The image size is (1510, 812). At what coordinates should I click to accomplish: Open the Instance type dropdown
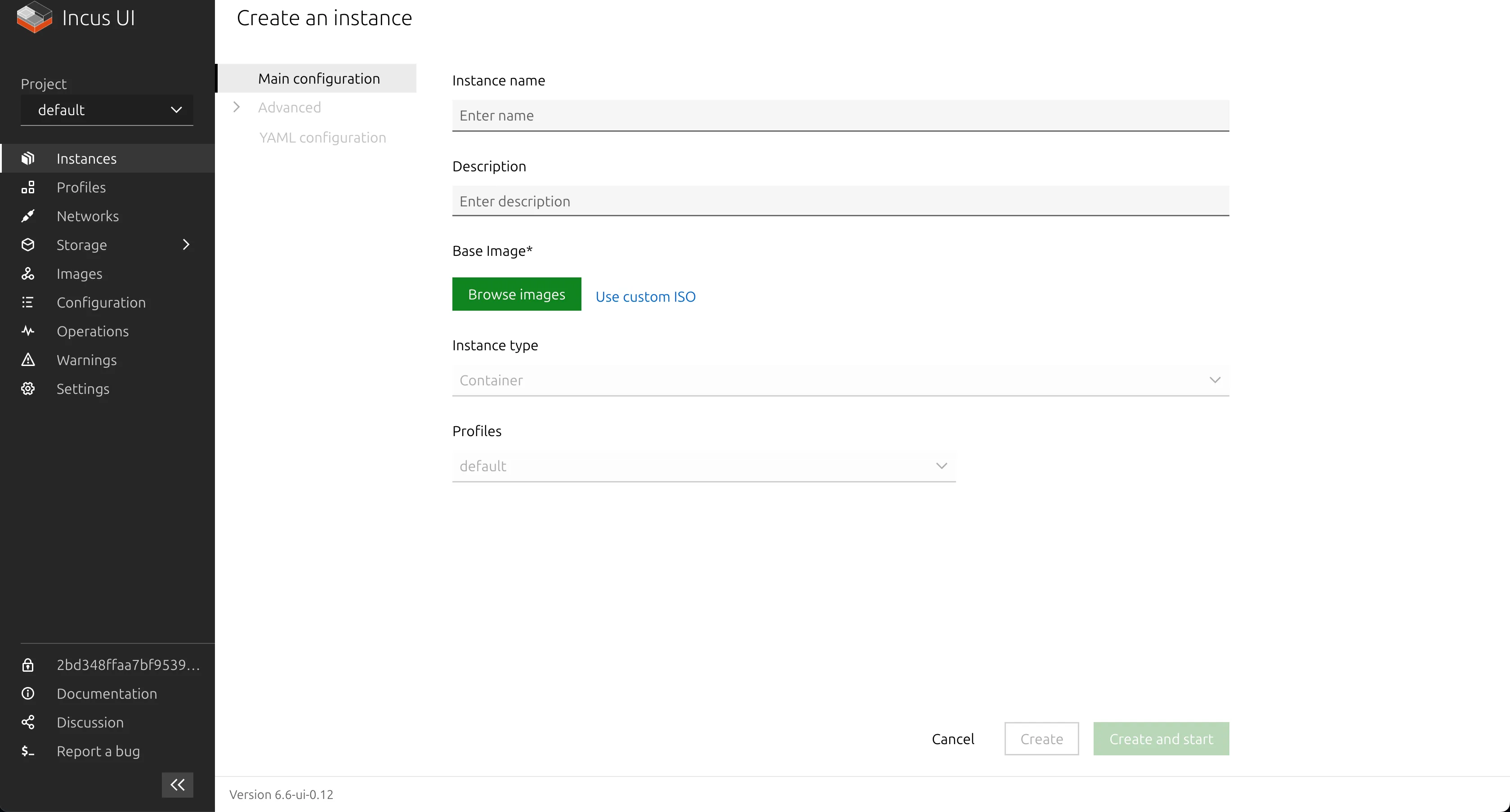[840, 379]
